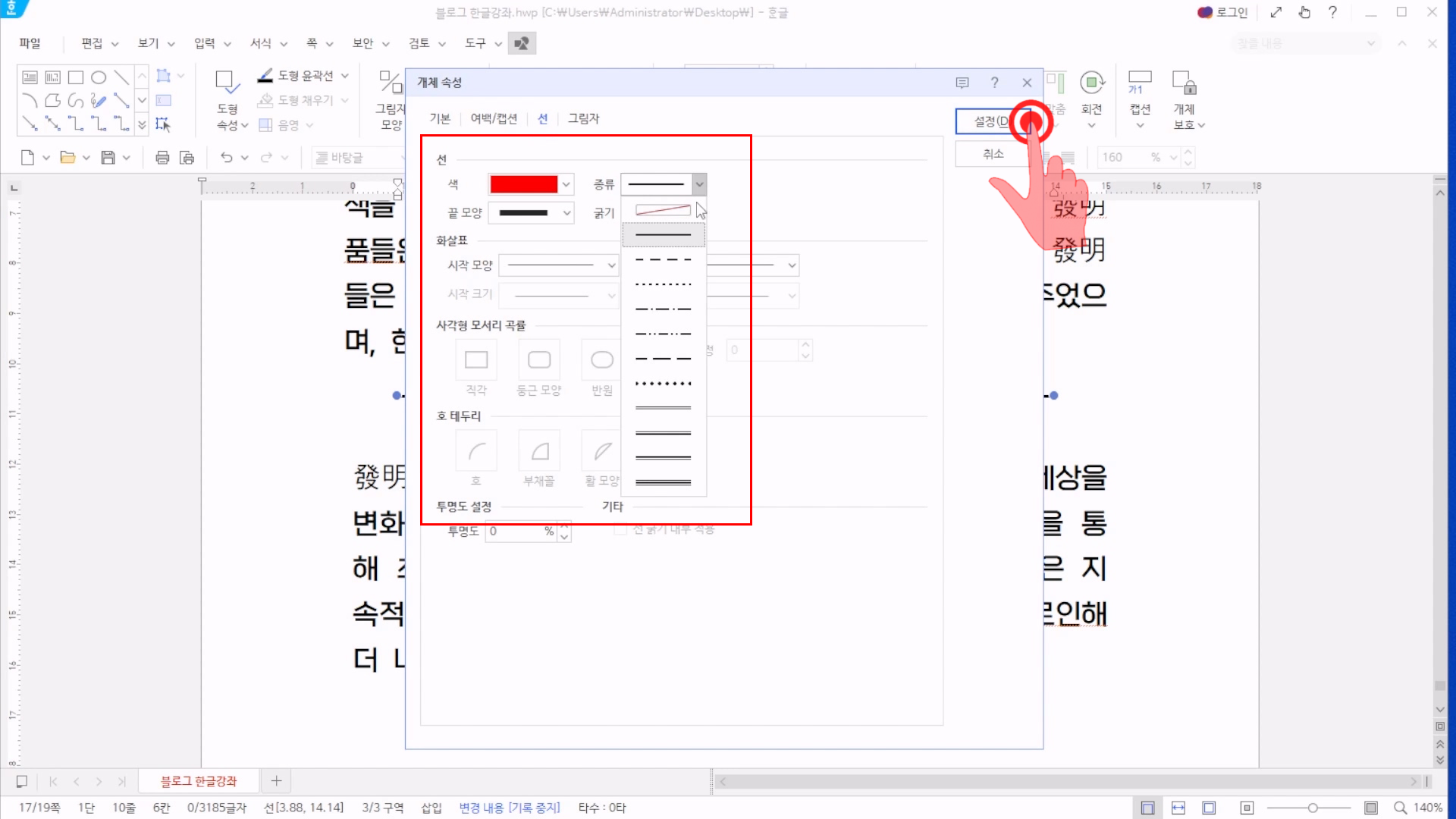The height and width of the screenshot is (819, 1456).
Task: Open the 끝 모양 dropdown
Action: coord(566,213)
